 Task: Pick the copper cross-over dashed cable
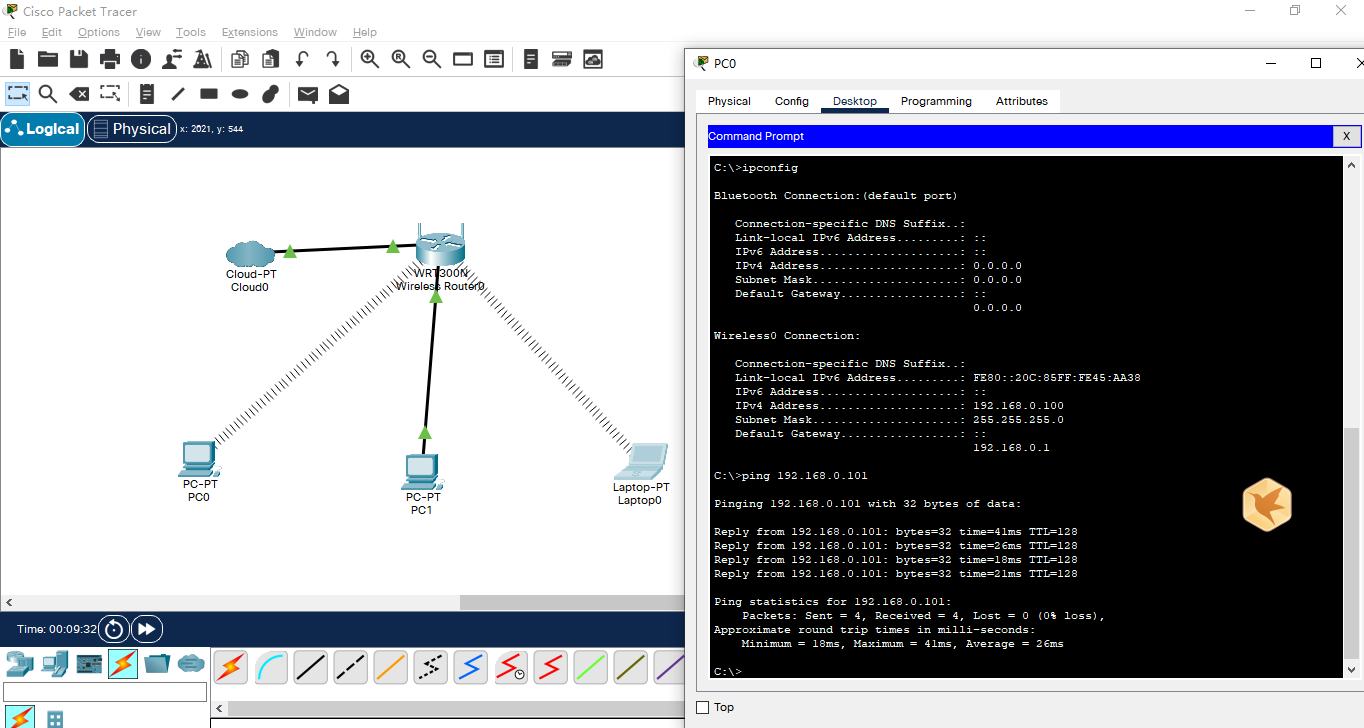(x=350, y=666)
